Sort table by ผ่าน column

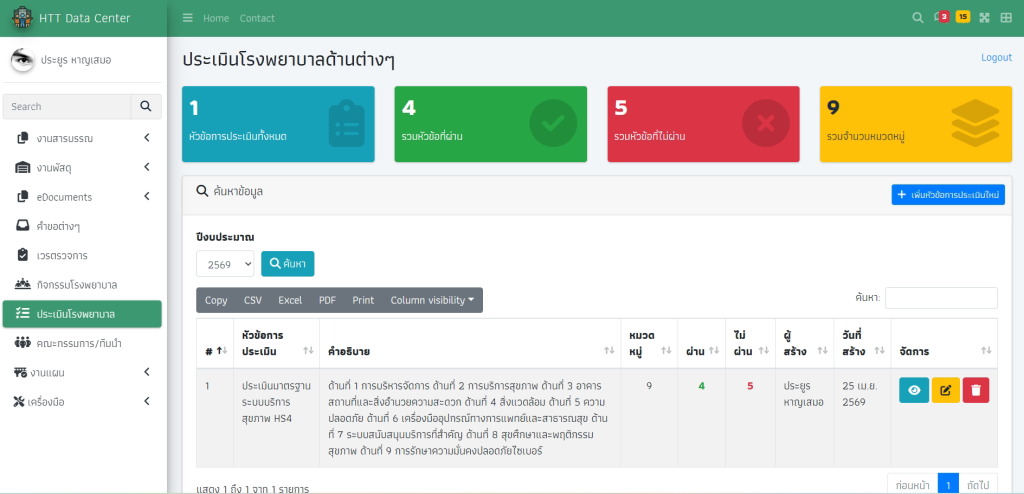699,351
